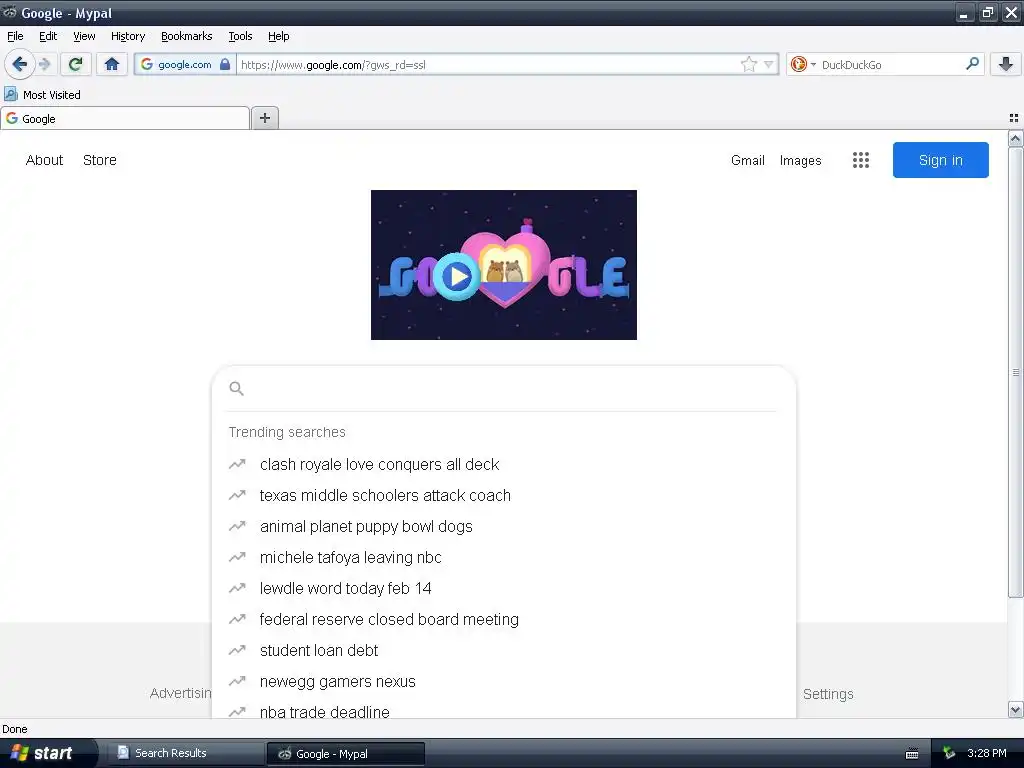Show the tab groups grid icon
This screenshot has width=1024, height=768.
pyautogui.click(x=1014, y=118)
